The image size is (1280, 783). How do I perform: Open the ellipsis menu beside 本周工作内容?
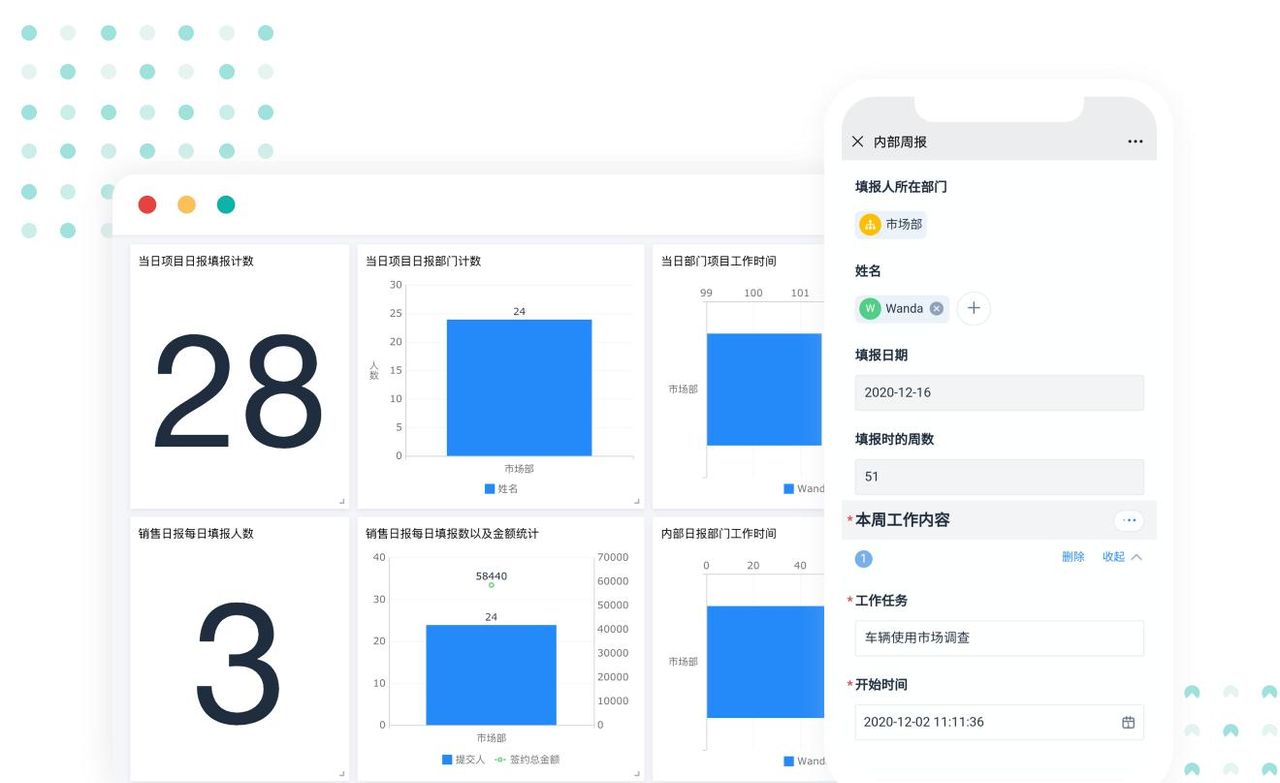[1129, 520]
